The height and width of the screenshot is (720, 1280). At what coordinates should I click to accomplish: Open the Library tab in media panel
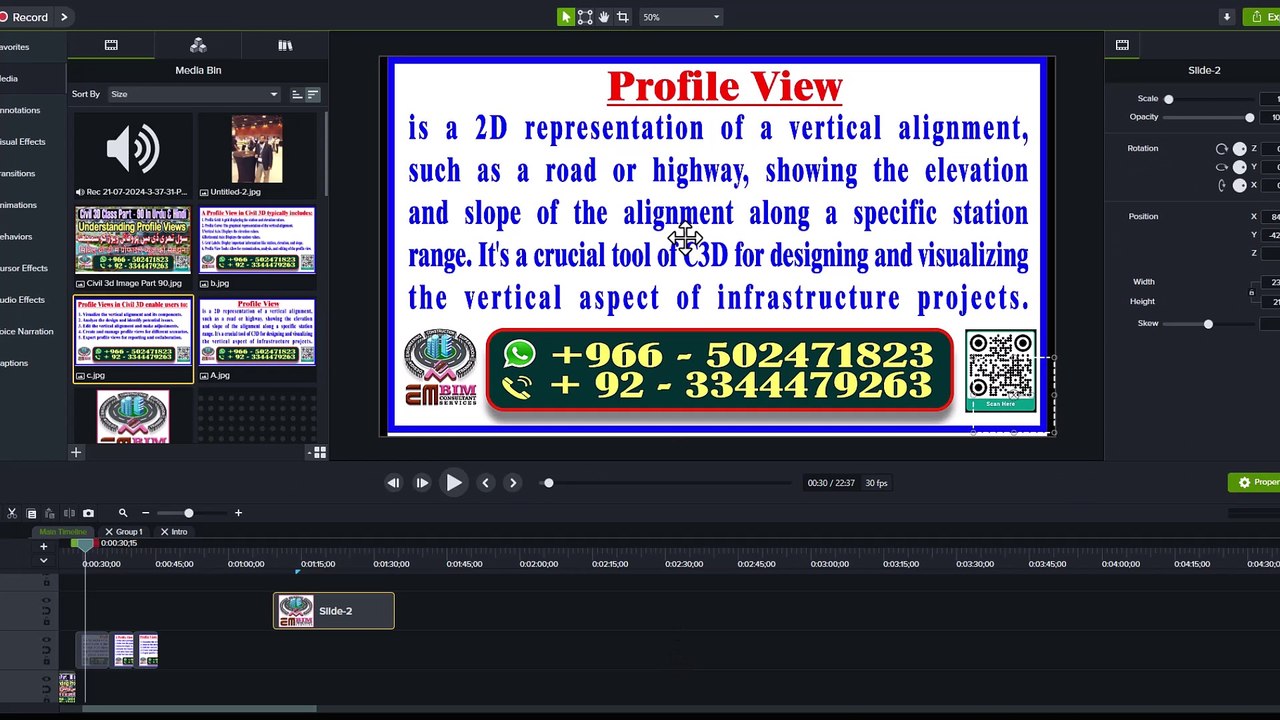click(x=285, y=46)
